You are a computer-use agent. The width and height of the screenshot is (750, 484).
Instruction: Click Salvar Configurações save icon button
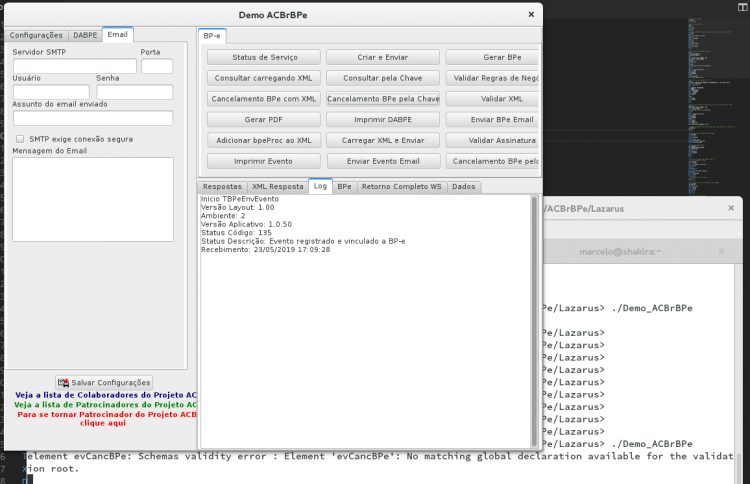(104, 383)
